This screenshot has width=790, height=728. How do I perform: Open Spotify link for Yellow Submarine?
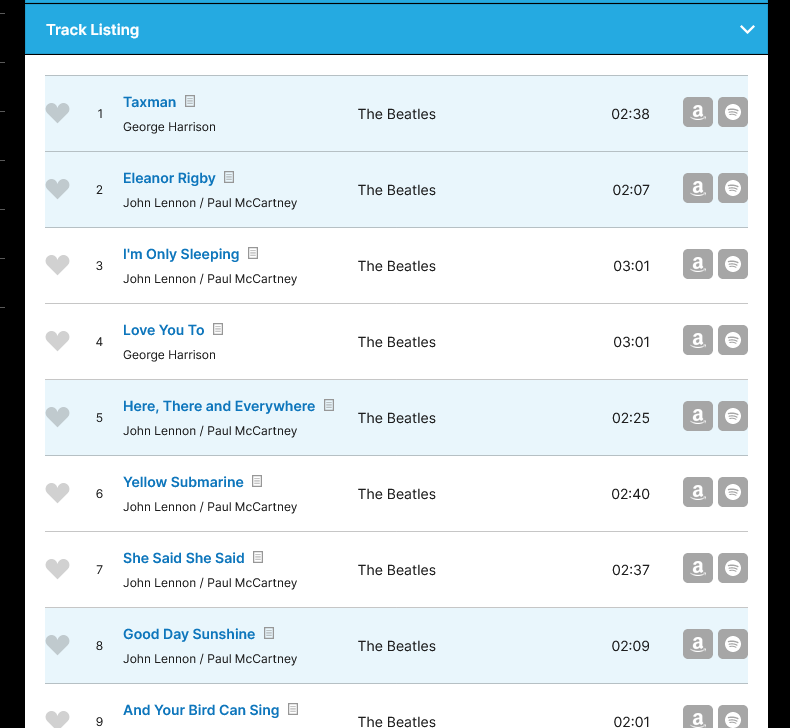coord(733,493)
